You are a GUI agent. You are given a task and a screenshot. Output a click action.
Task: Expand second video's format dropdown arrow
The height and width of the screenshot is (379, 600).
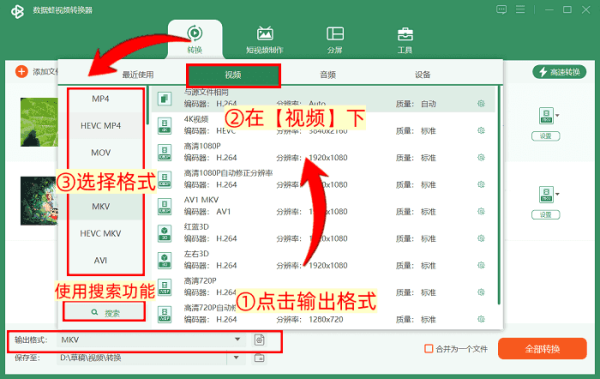(x=558, y=194)
